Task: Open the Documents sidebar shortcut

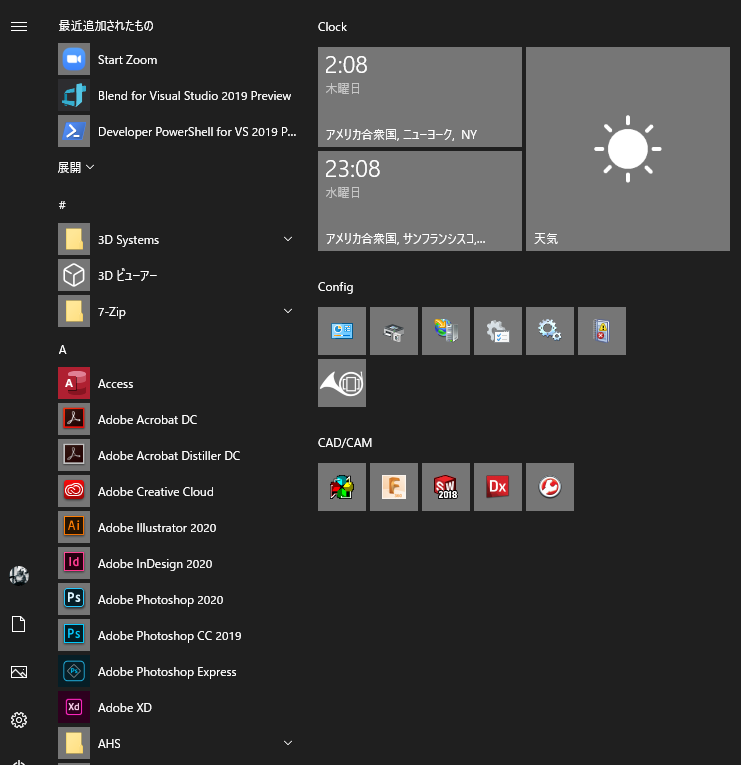Action: 19,624
